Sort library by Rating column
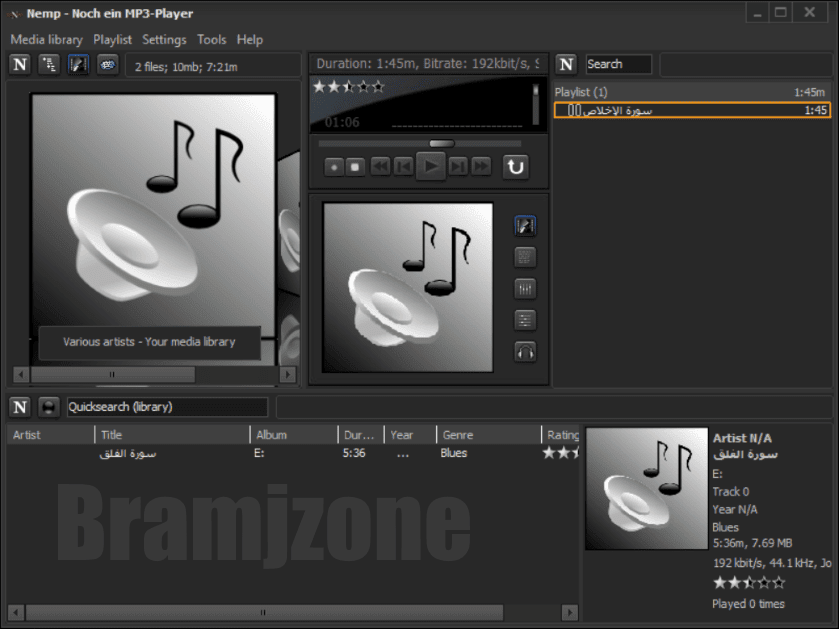Image resolution: width=839 pixels, height=629 pixels. pyautogui.click(x=561, y=435)
